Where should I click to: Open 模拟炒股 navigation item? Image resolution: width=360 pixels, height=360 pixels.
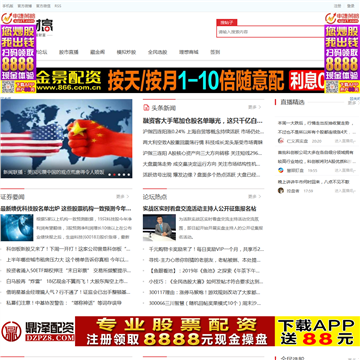[126, 52]
